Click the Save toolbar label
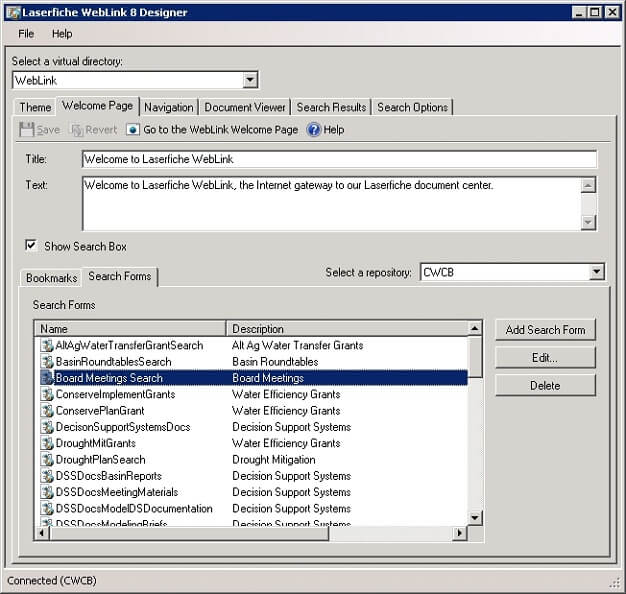Image resolution: width=626 pixels, height=594 pixels. point(48,130)
